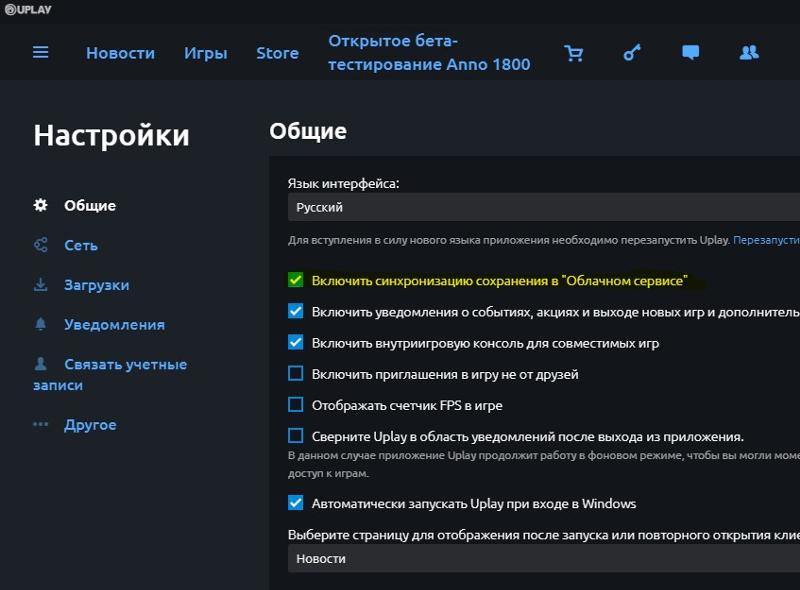Select Загрузки settings section
This screenshot has height=590, width=800.
(96, 285)
